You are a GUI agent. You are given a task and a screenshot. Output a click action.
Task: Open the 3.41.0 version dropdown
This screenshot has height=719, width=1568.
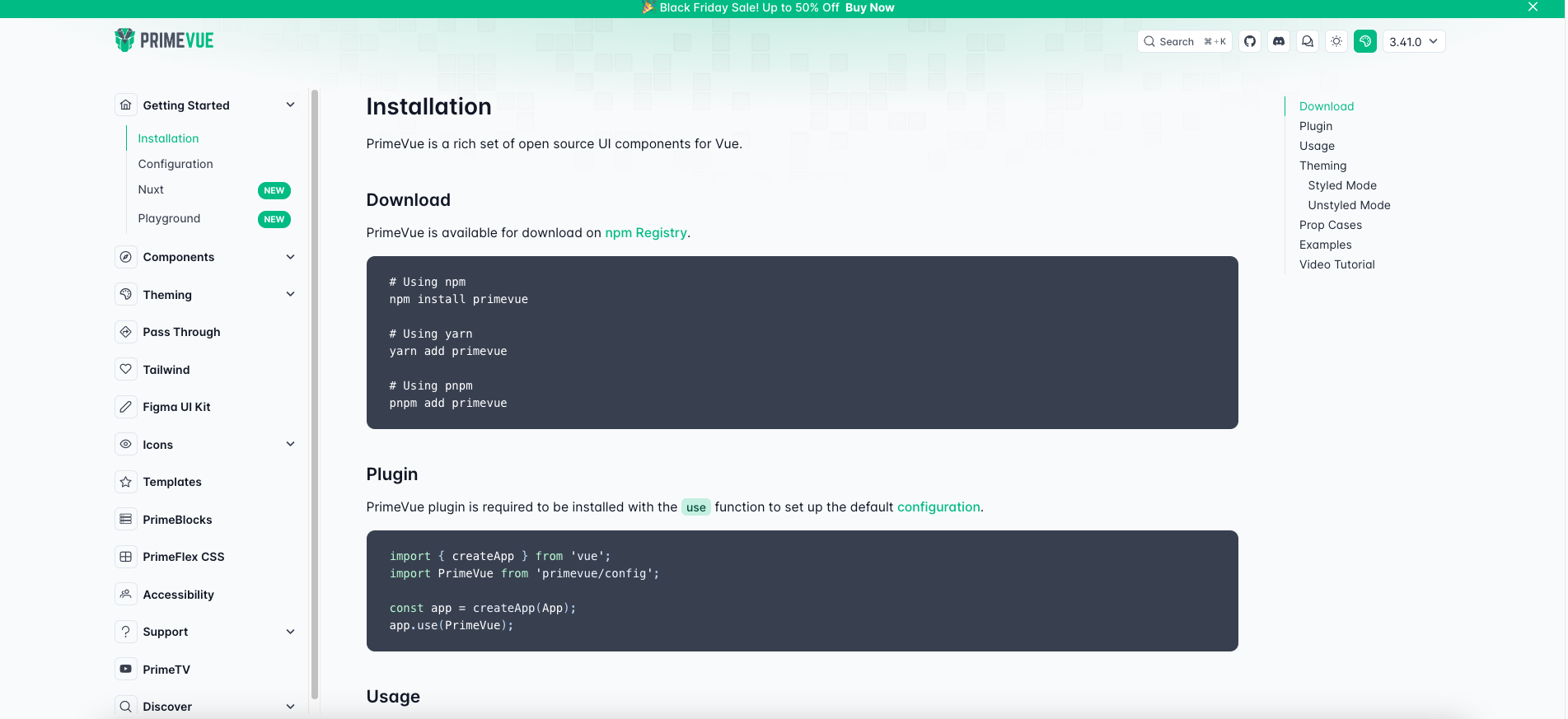(1413, 41)
